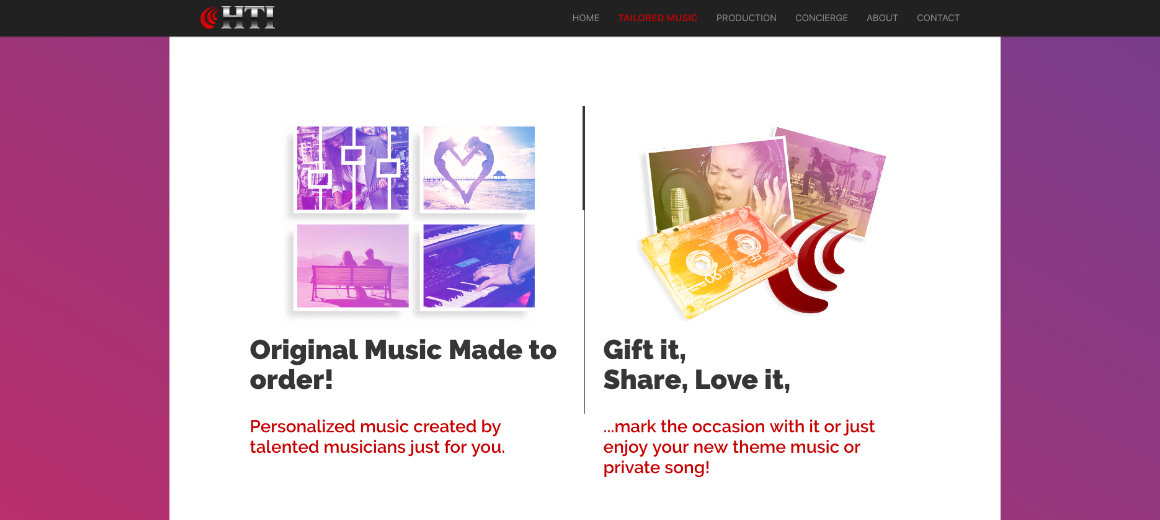This screenshot has width=1160, height=520.
Task: Click the vertical divider line between columns
Action: coord(584,260)
